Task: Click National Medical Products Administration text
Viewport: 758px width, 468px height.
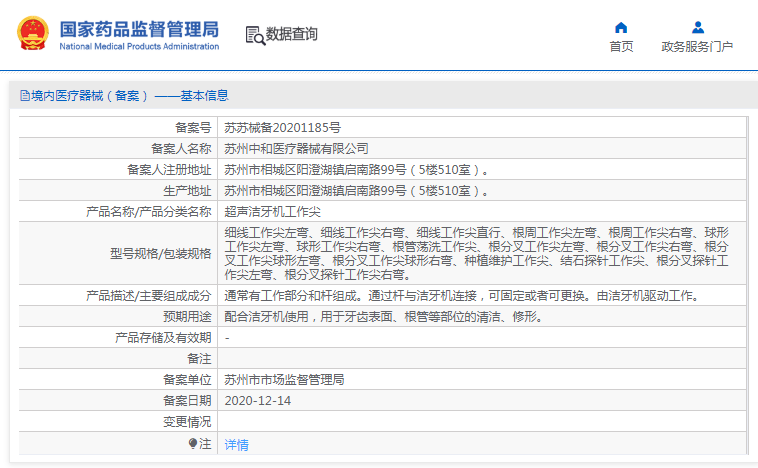Action: (139, 46)
